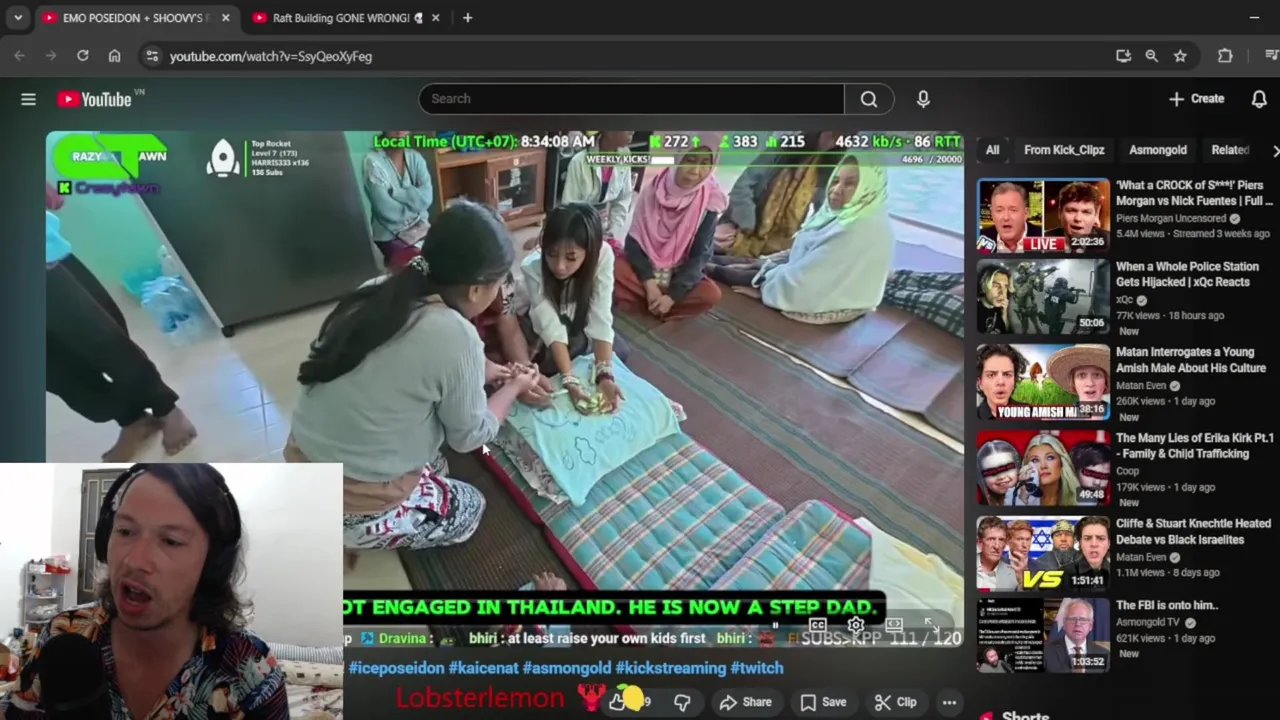The image size is (1280, 720).
Task: Reload the page in the browser
Action: pyautogui.click(x=83, y=56)
